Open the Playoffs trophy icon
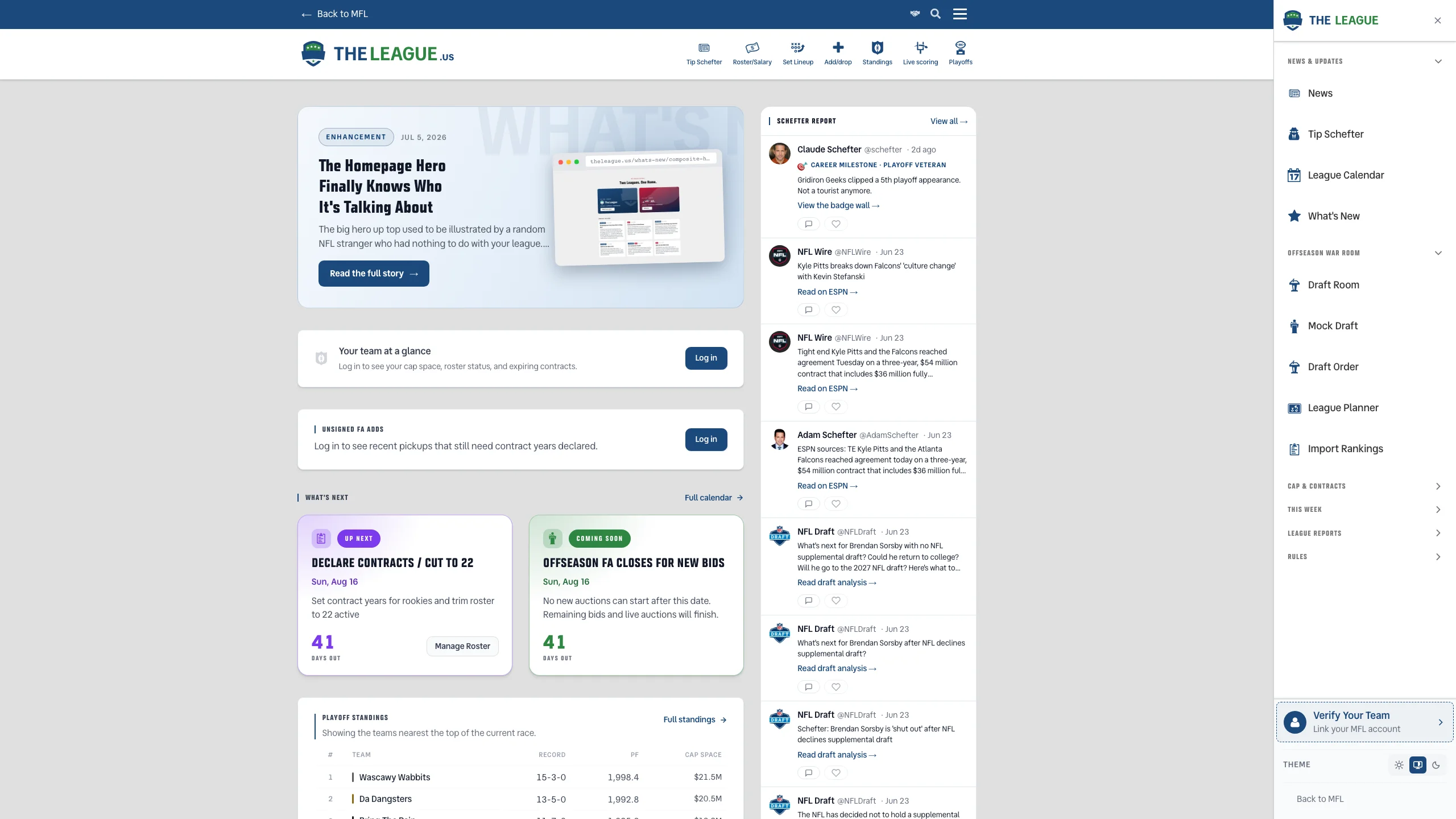 [x=960, y=53]
